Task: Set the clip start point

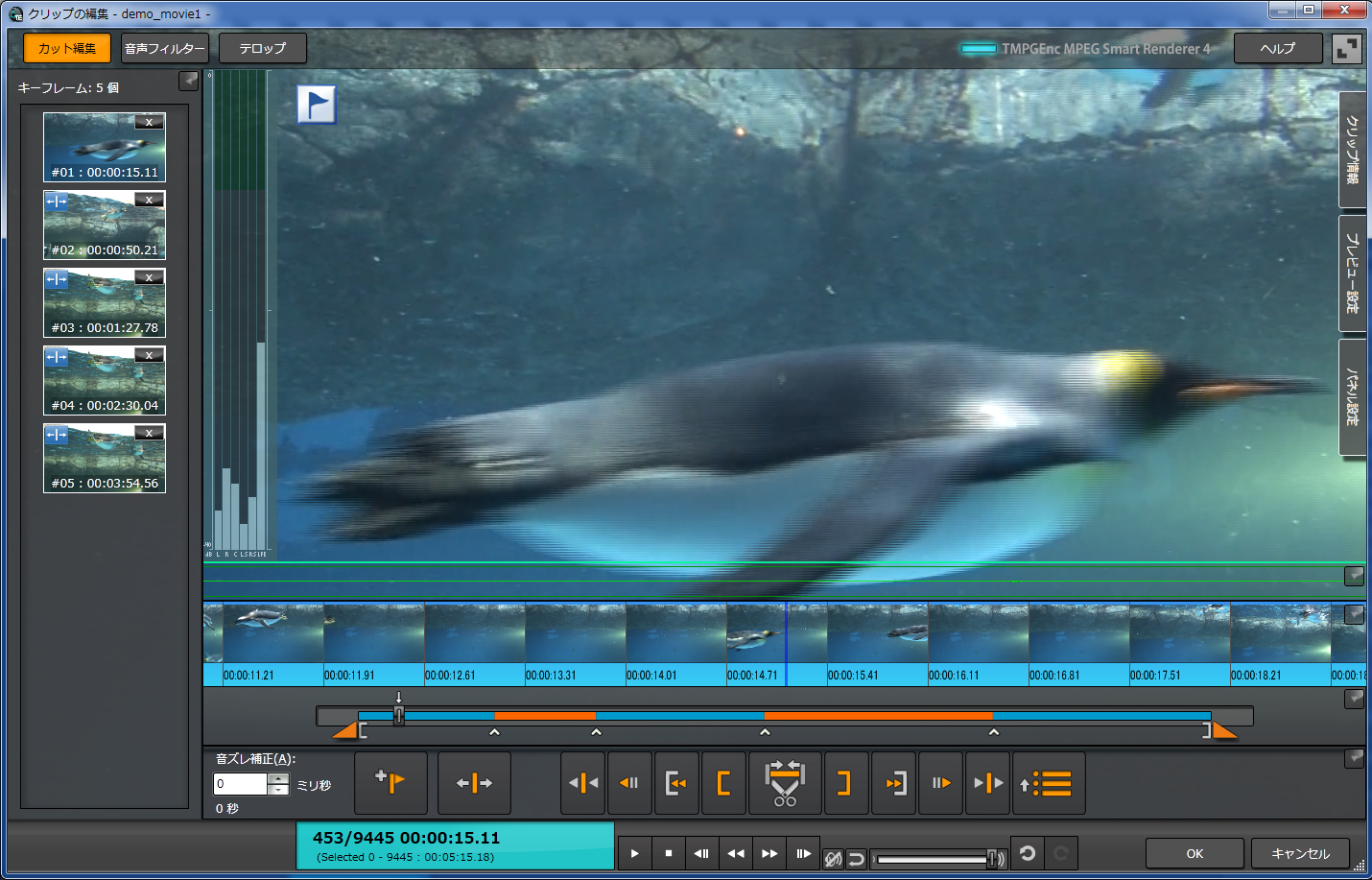Action: [x=723, y=783]
